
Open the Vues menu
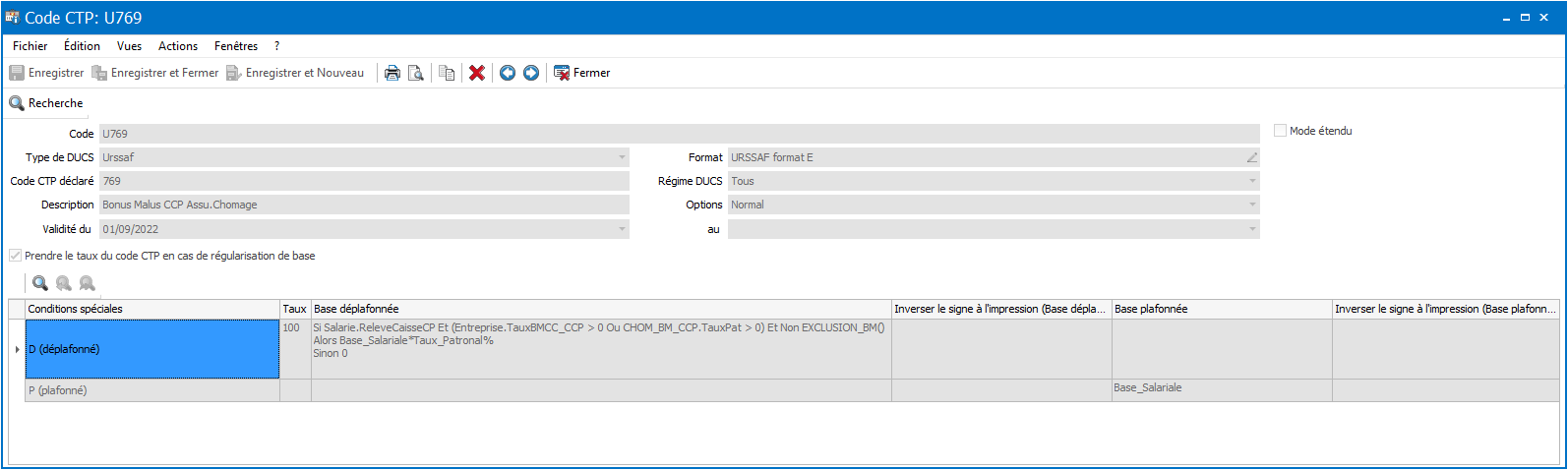click(x=129, y=46)
